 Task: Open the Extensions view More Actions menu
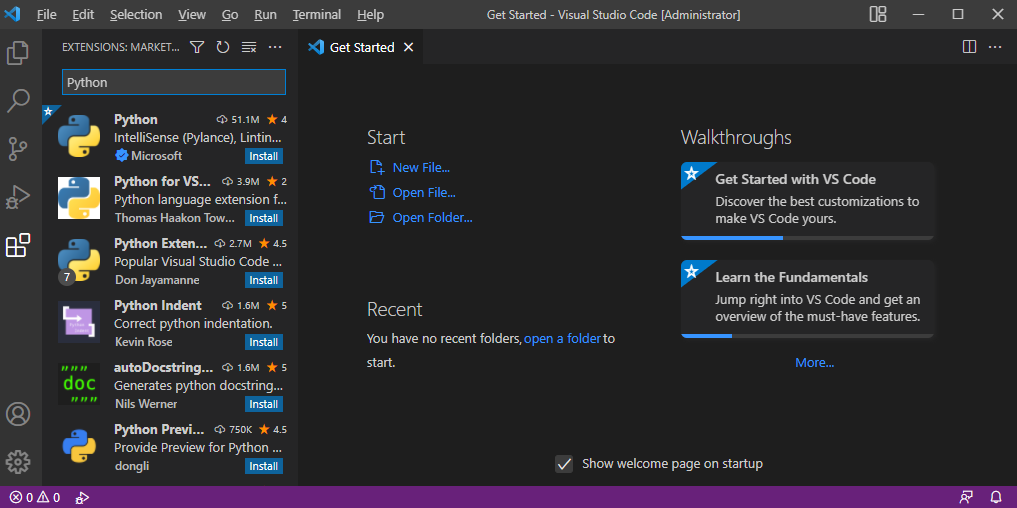[276, 47]
